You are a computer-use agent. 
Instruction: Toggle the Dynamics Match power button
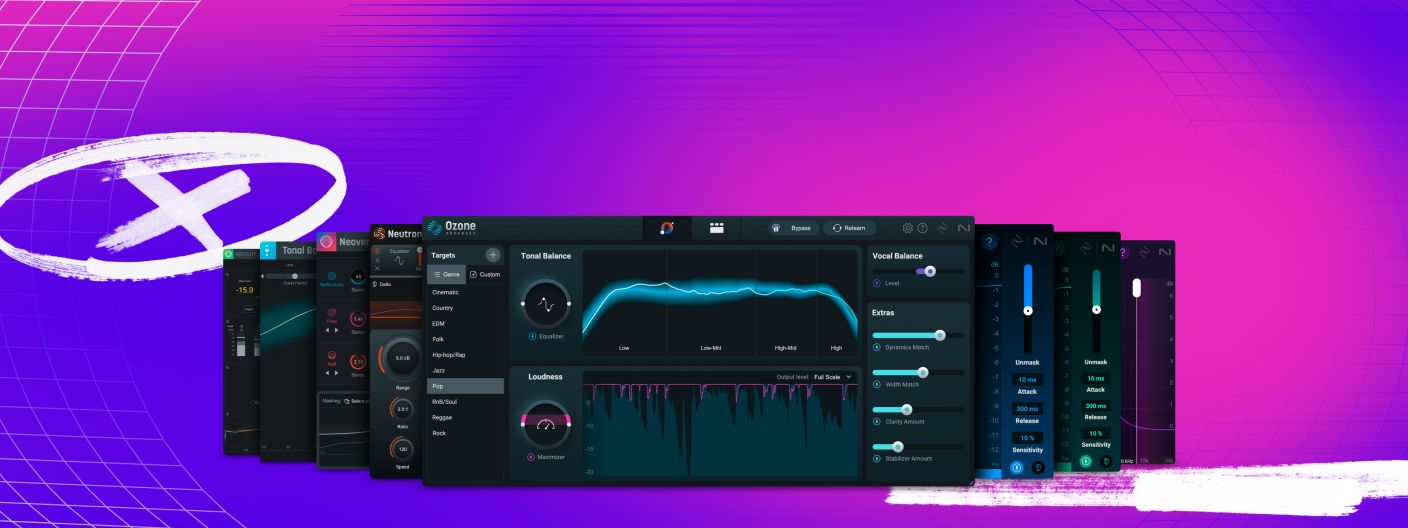pos(877,347)
